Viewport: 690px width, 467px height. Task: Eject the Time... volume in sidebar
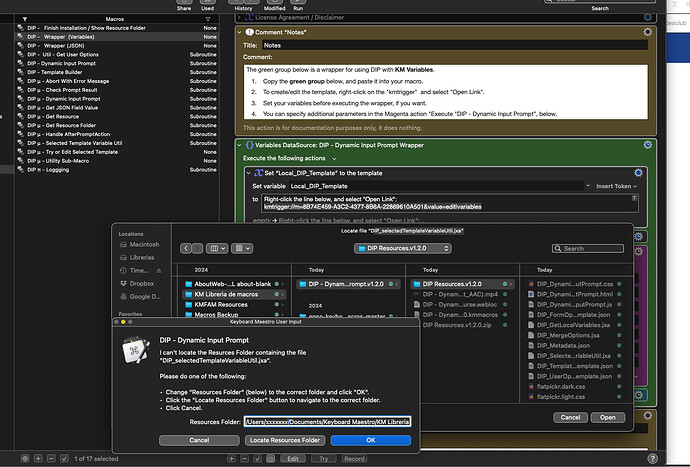coord(159,271)
